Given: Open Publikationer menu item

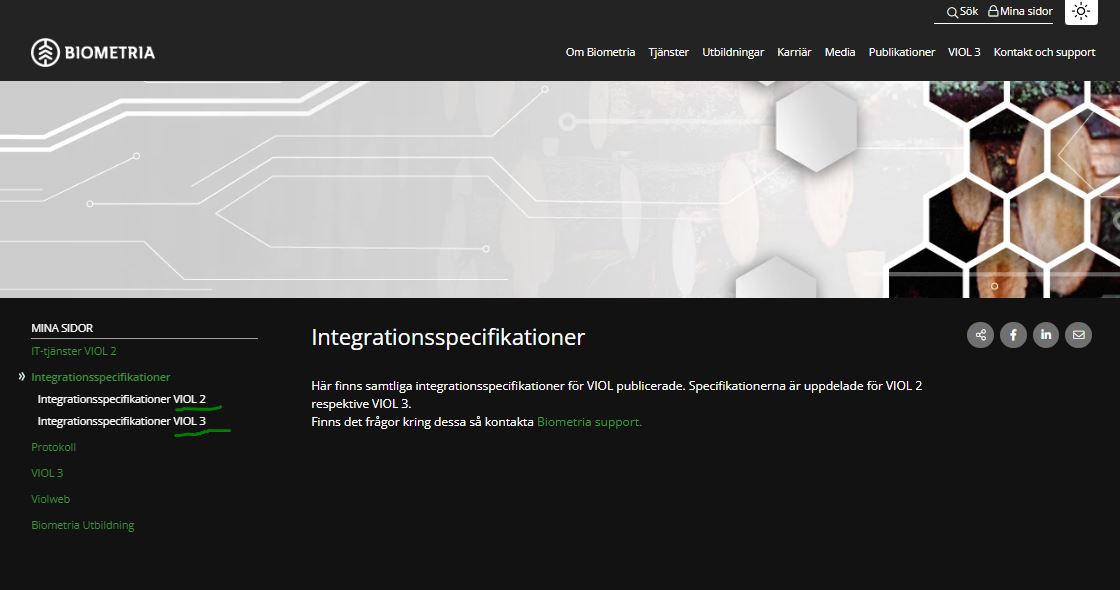Looking at the screenshot, I should click(901, 52).
